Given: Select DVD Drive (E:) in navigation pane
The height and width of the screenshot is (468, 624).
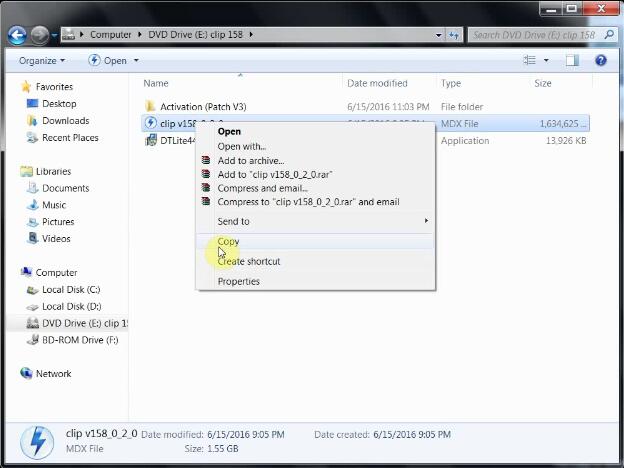Looking at the screenshot, I should (x=85, y=323).
